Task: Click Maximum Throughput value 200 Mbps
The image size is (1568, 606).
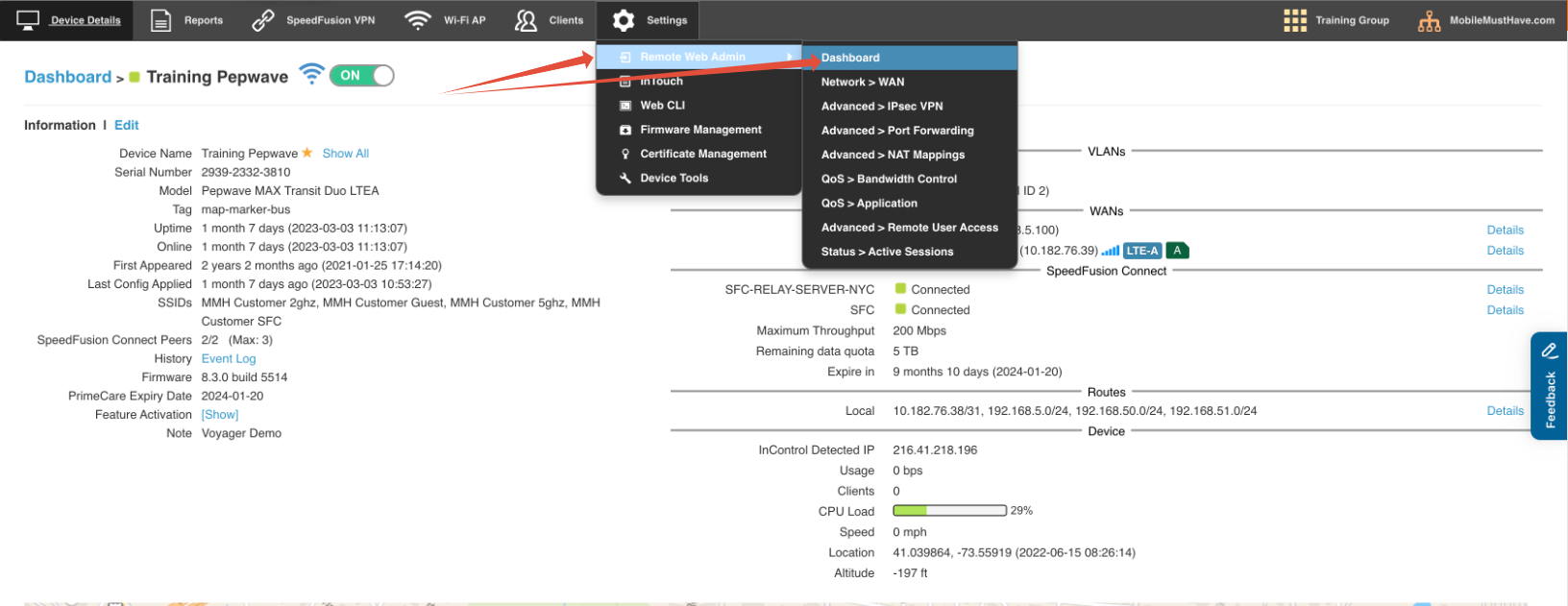Action: point(919,330)
